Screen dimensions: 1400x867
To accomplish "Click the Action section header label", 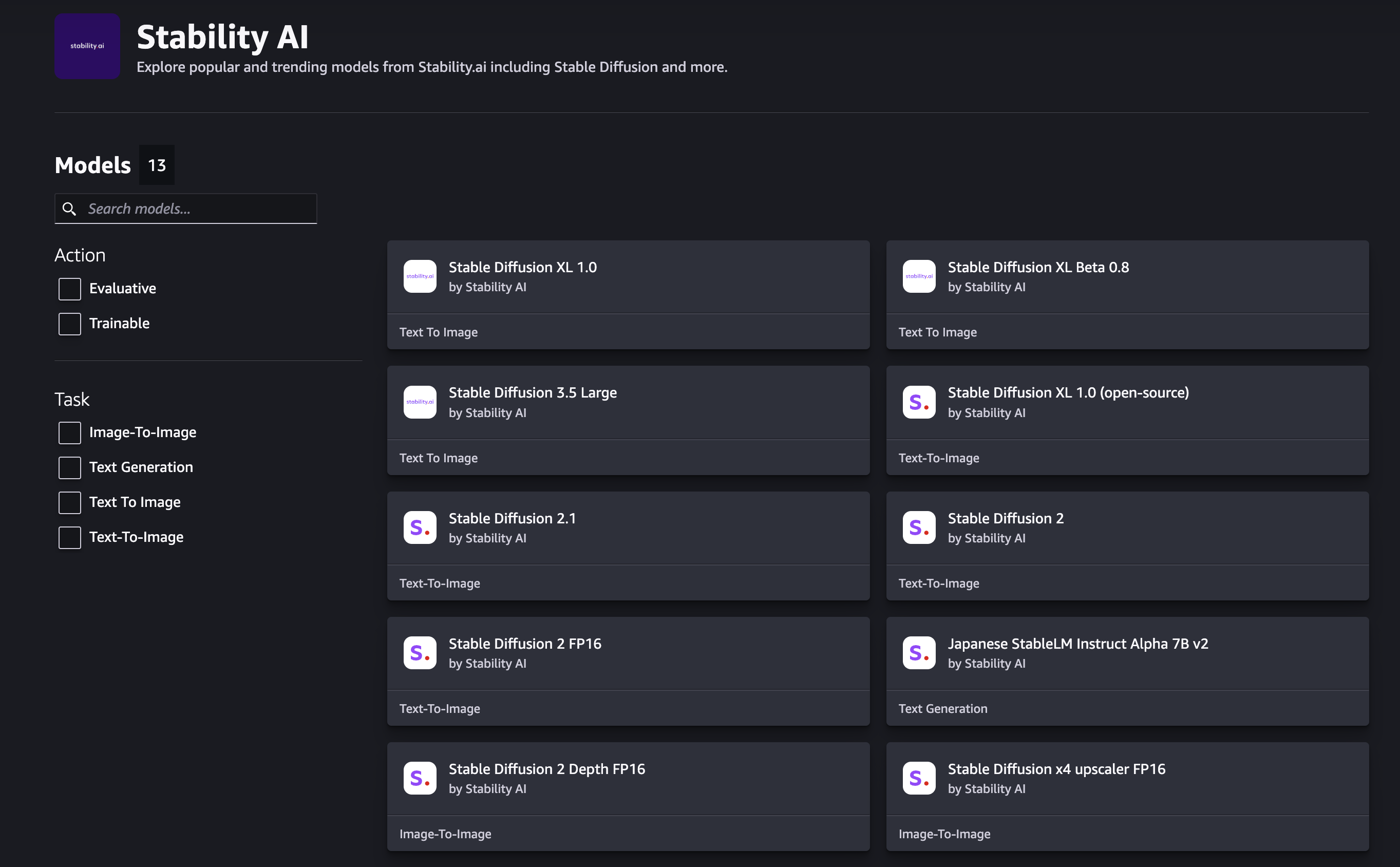I will pos(80,253).
